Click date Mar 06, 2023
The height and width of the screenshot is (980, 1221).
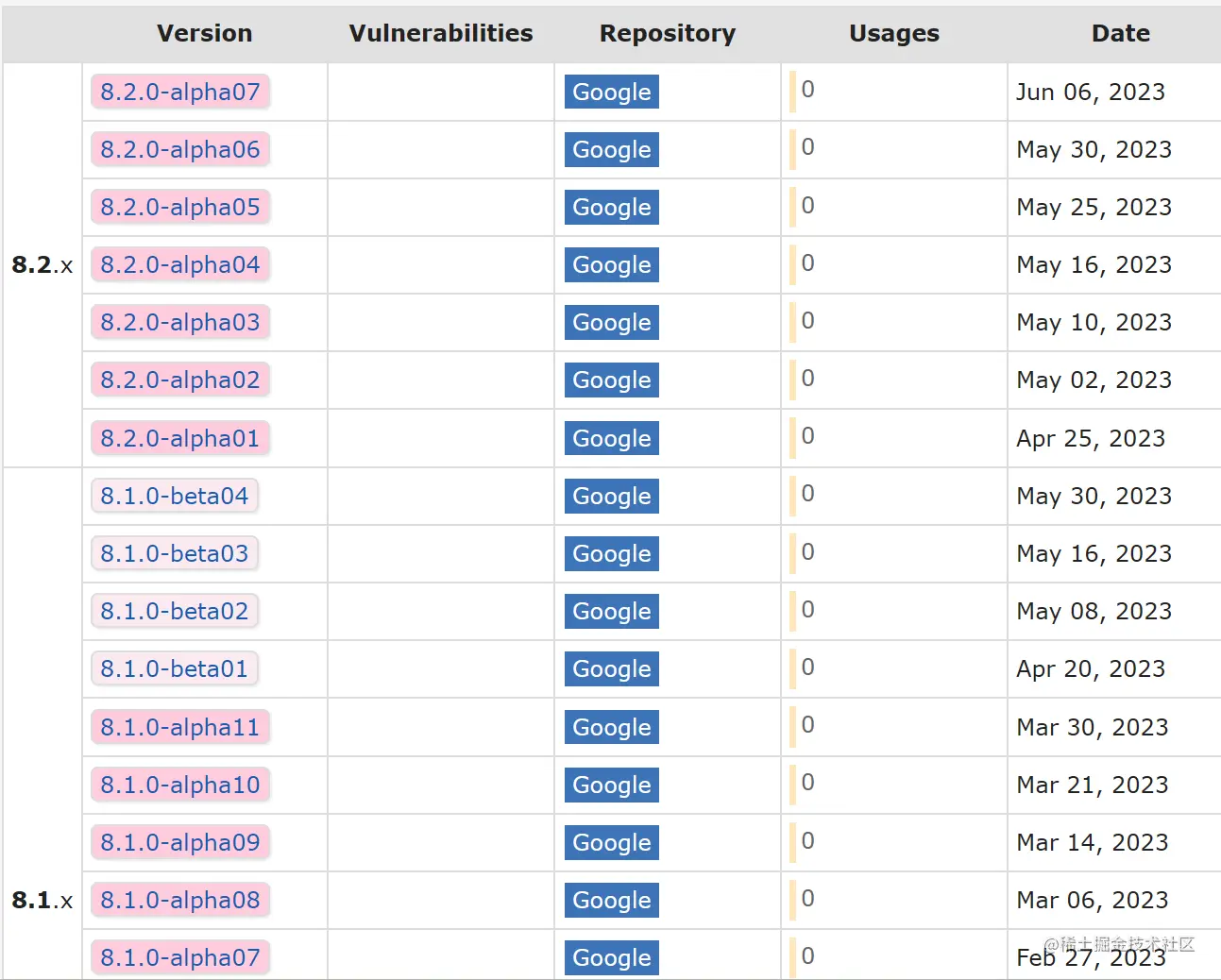1093,900
